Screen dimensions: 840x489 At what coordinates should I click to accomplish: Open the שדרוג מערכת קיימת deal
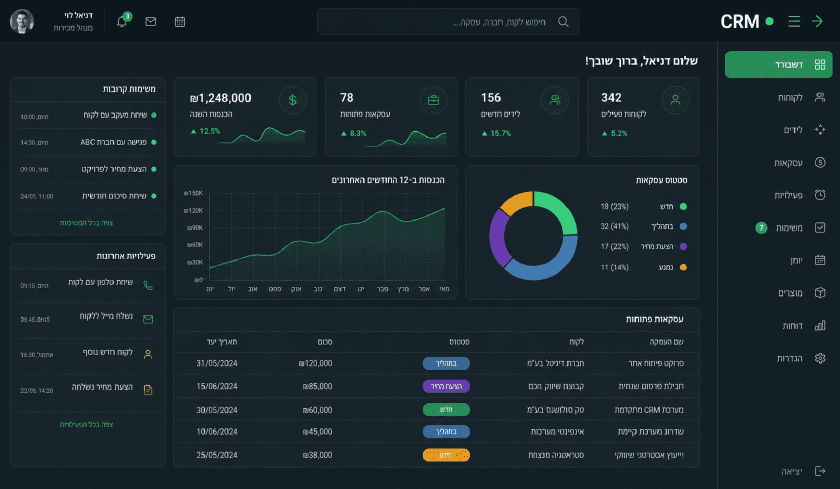pos(650,432)
